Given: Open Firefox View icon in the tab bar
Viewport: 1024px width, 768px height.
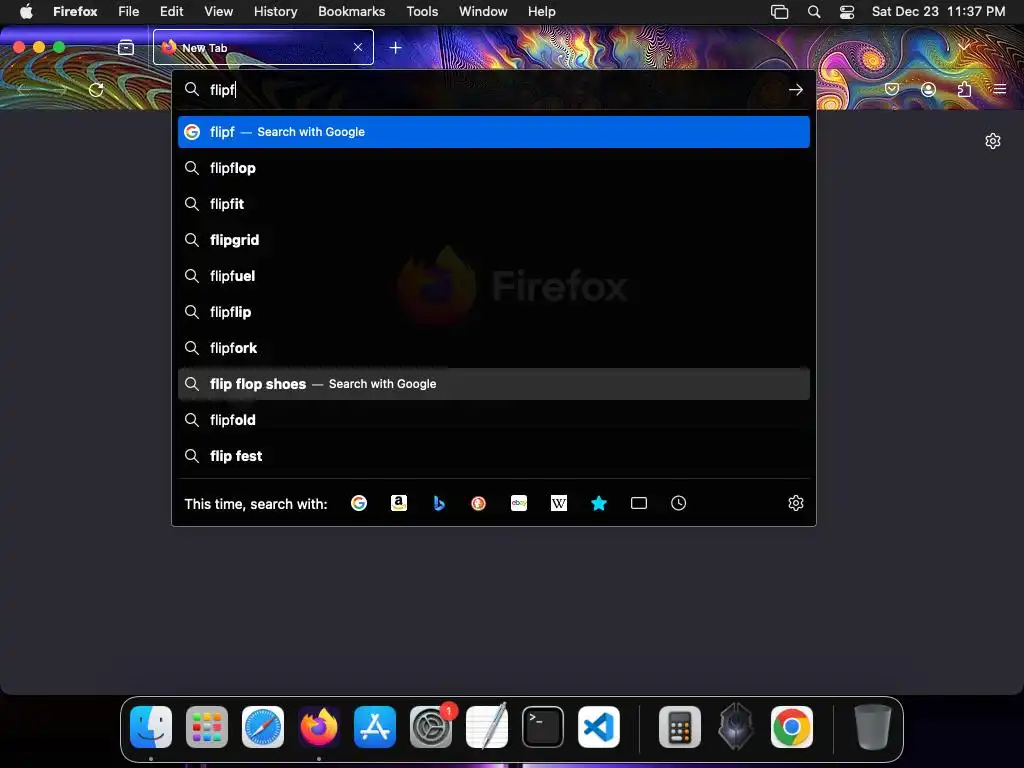Looking at the screenshot, I should click(126, 48).
